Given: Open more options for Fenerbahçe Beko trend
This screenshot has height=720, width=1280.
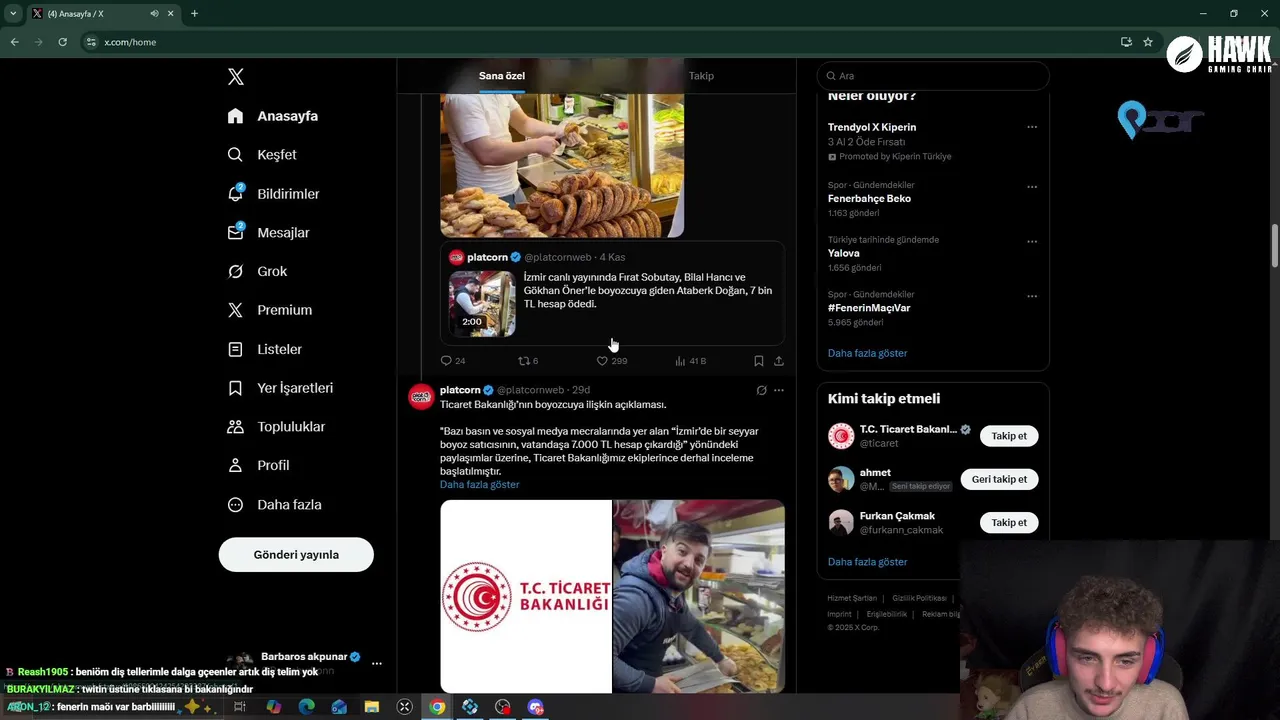Looking at the screenshot, I should pos(1032,187).
